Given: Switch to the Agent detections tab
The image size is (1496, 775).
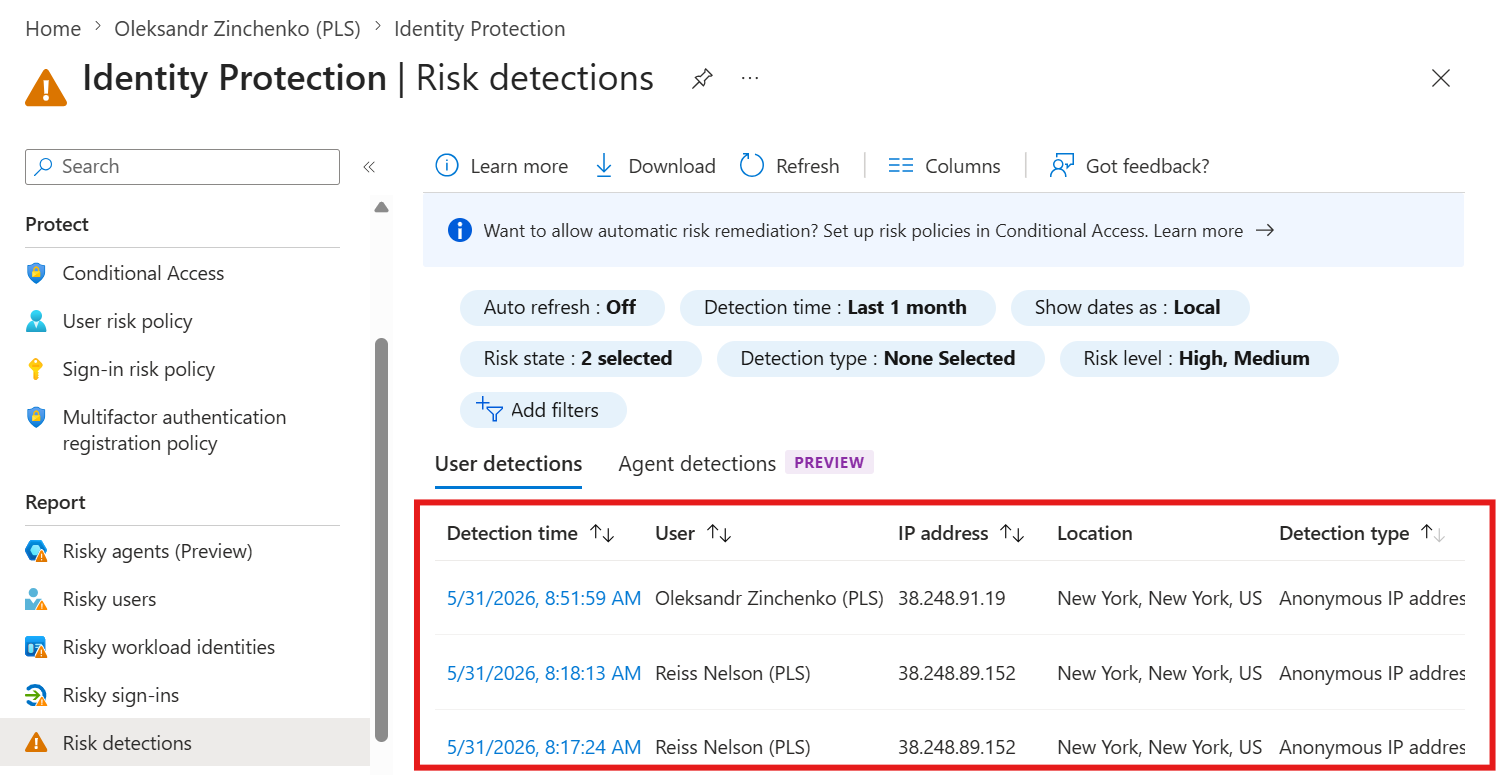Looking at the screenshot, I should click(697, 464).
